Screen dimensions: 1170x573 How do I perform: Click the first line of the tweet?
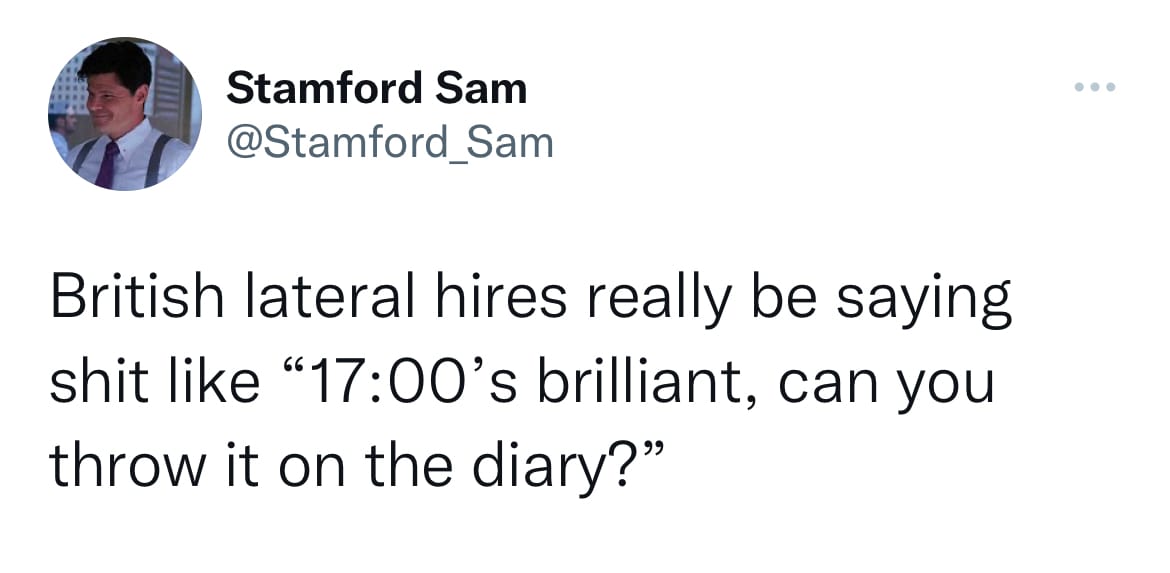click(x=530, y=302)
